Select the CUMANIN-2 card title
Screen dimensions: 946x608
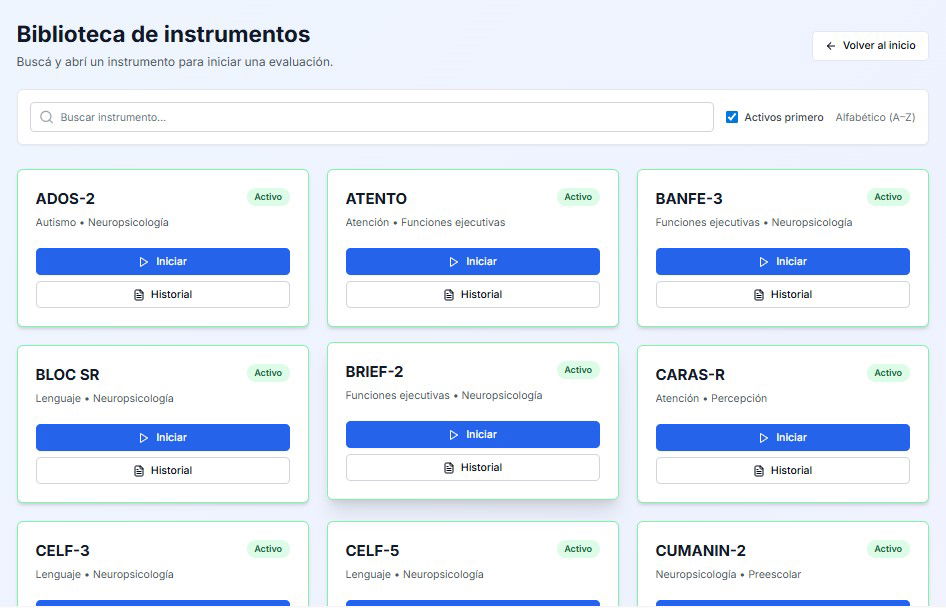tap(700, 551)
